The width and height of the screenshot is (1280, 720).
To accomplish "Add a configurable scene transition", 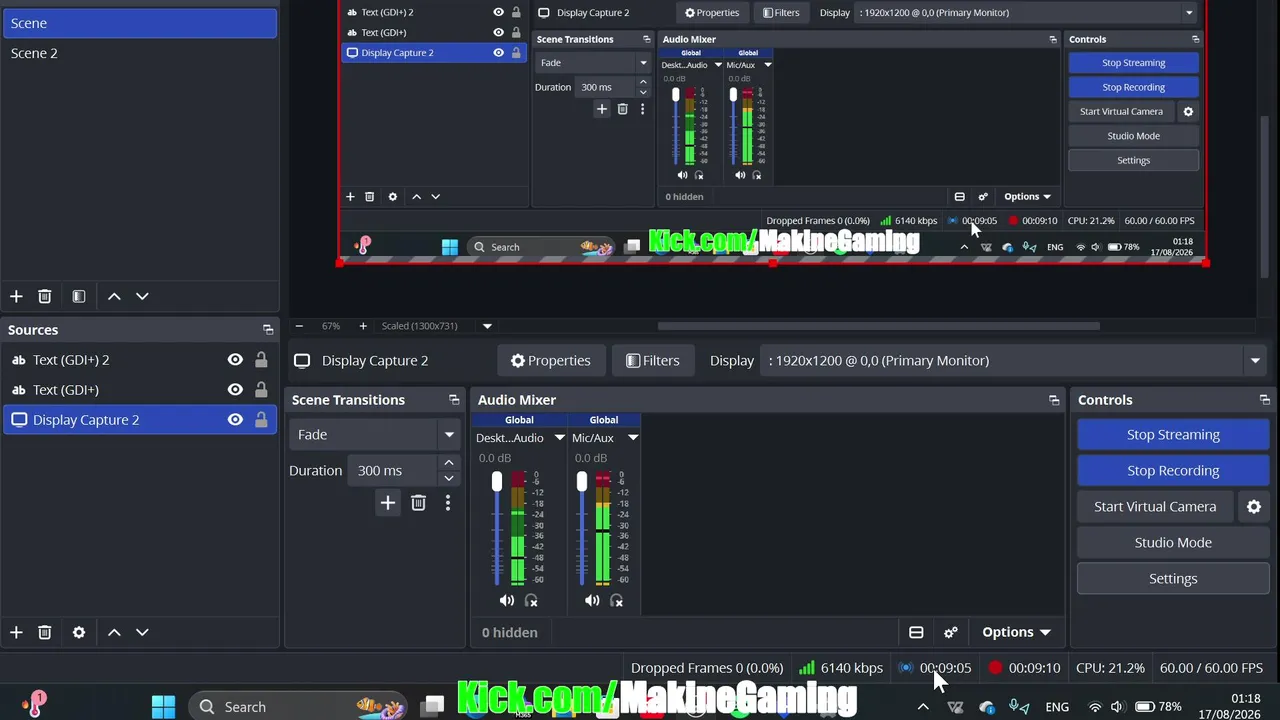I will (x=388, y=503).
